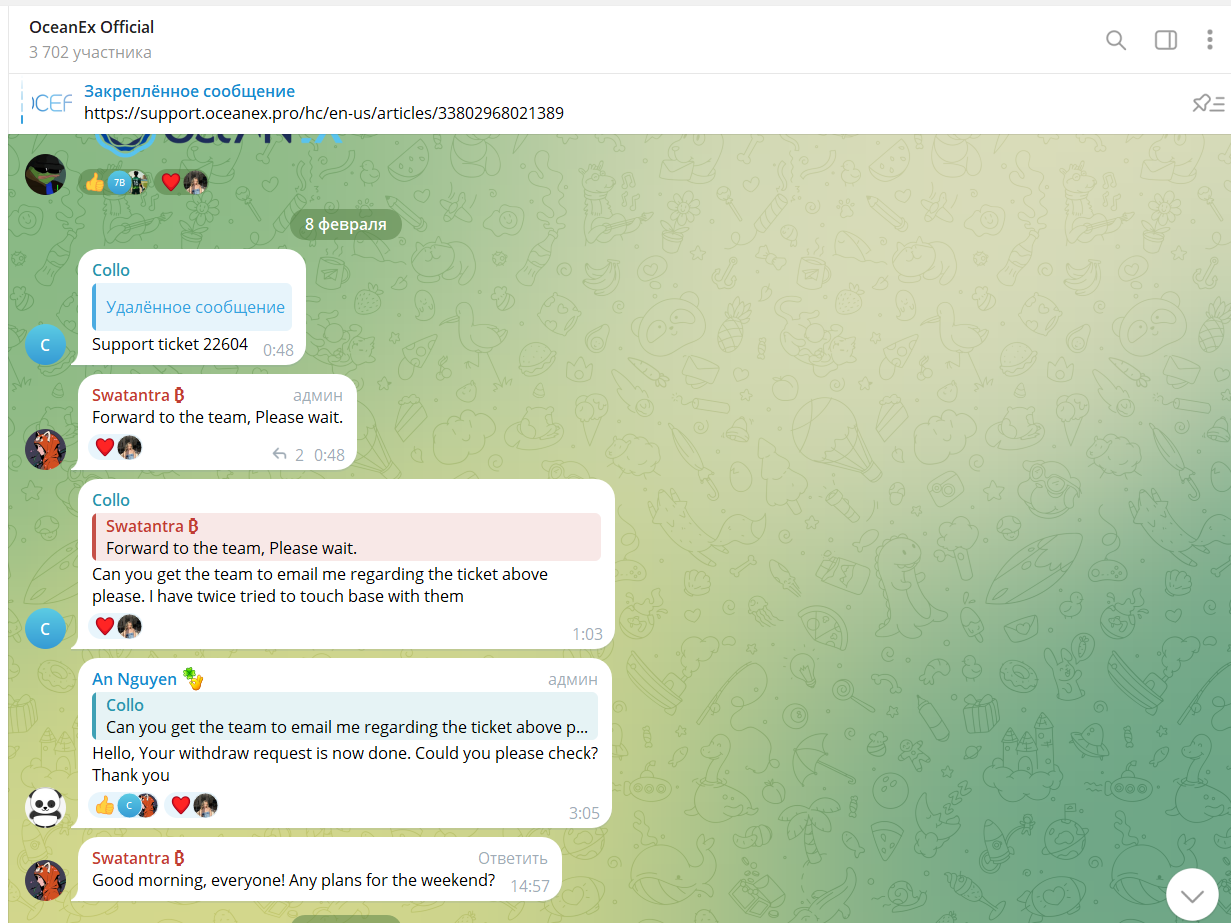Open Collo's avatar next to Support ticket message
The height and width of the screenshot is (923, 1231).
(45, 344)
